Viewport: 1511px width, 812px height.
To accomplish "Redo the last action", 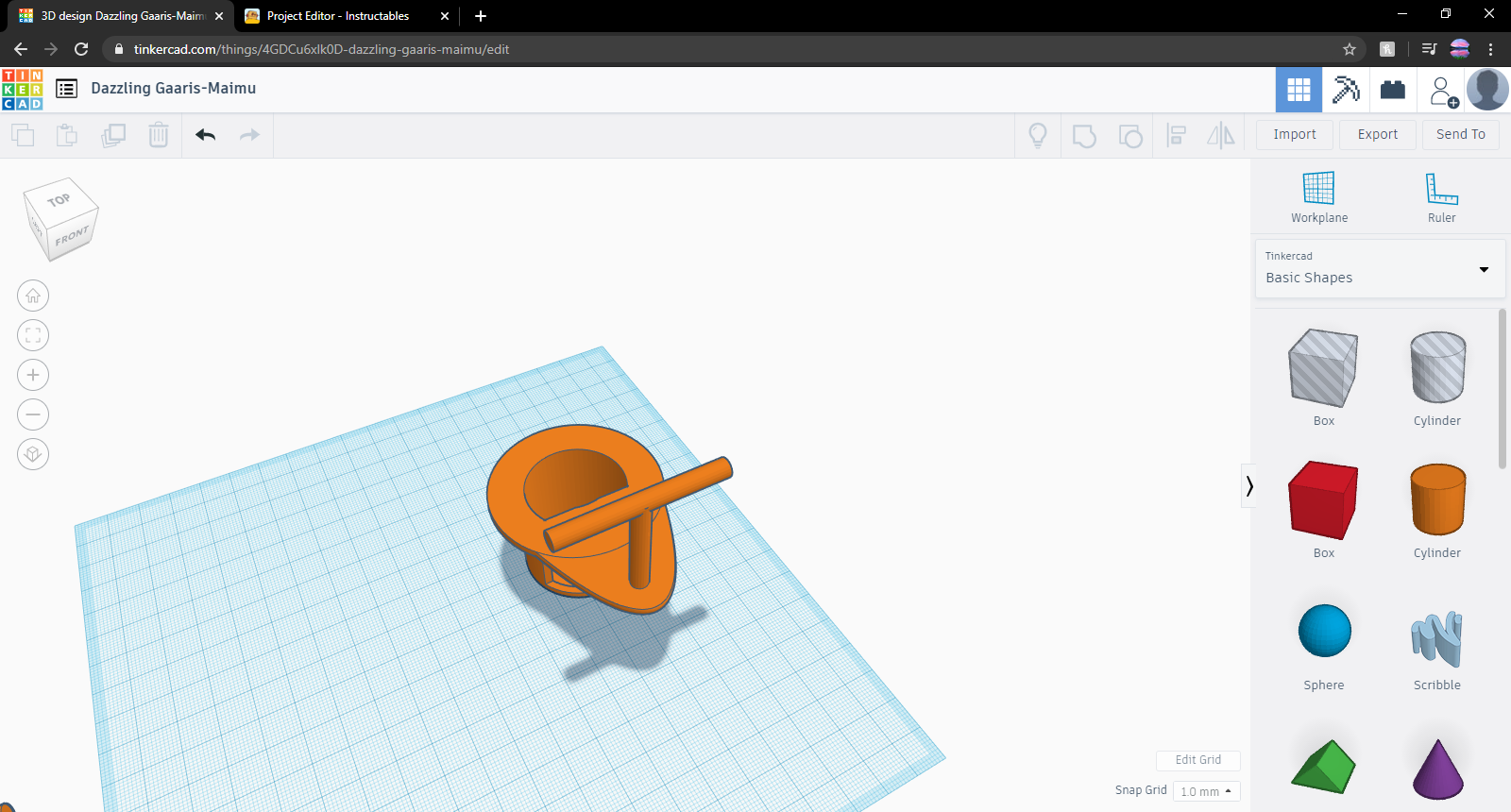I will (x=249, y=135).
